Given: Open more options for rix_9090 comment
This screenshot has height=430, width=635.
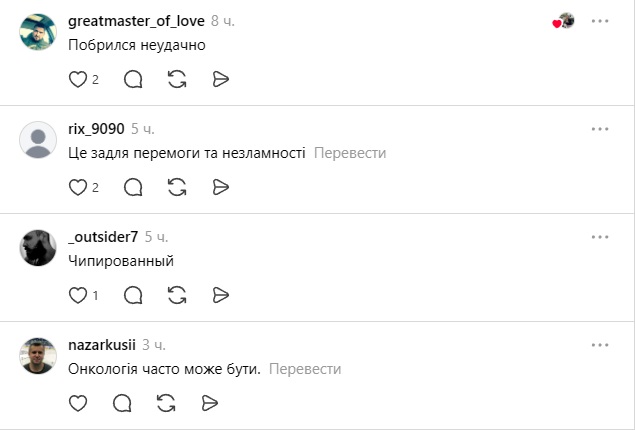Looking at the screenshot, I should coord(600,129).
